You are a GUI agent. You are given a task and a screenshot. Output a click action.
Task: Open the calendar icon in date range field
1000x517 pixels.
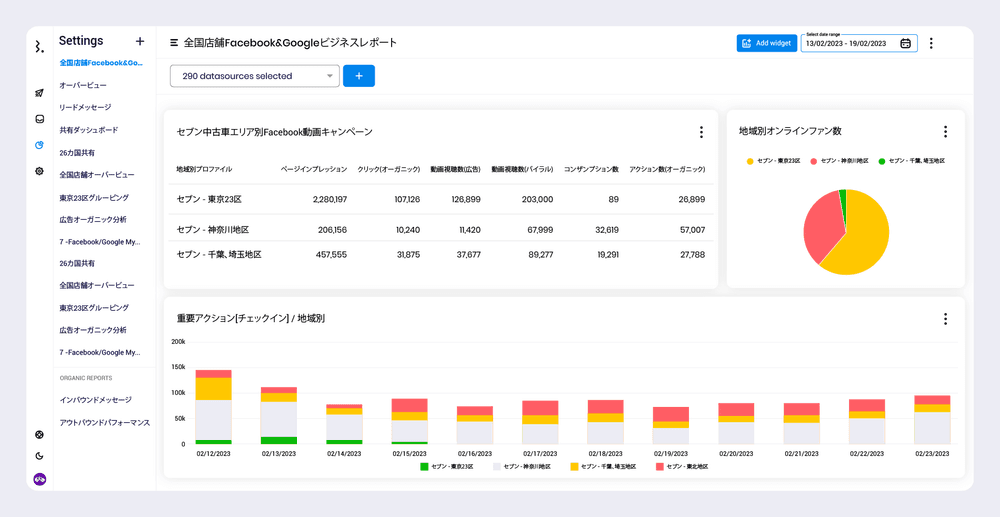905,44
